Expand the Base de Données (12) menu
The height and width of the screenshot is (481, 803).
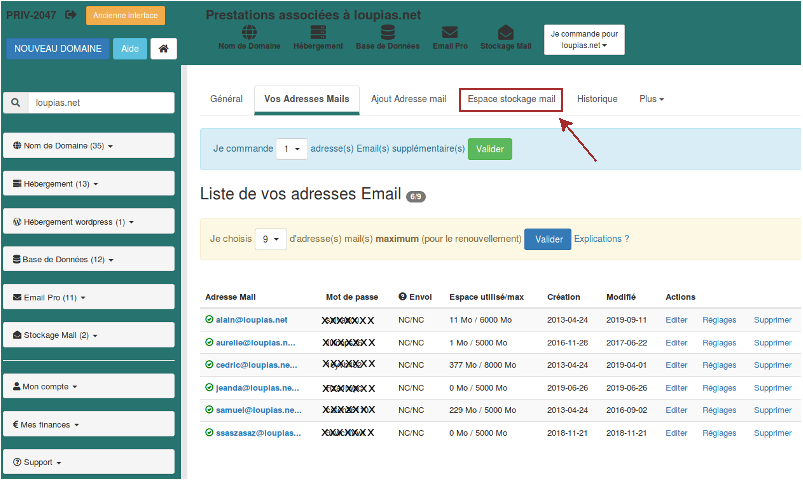(89, 259)
